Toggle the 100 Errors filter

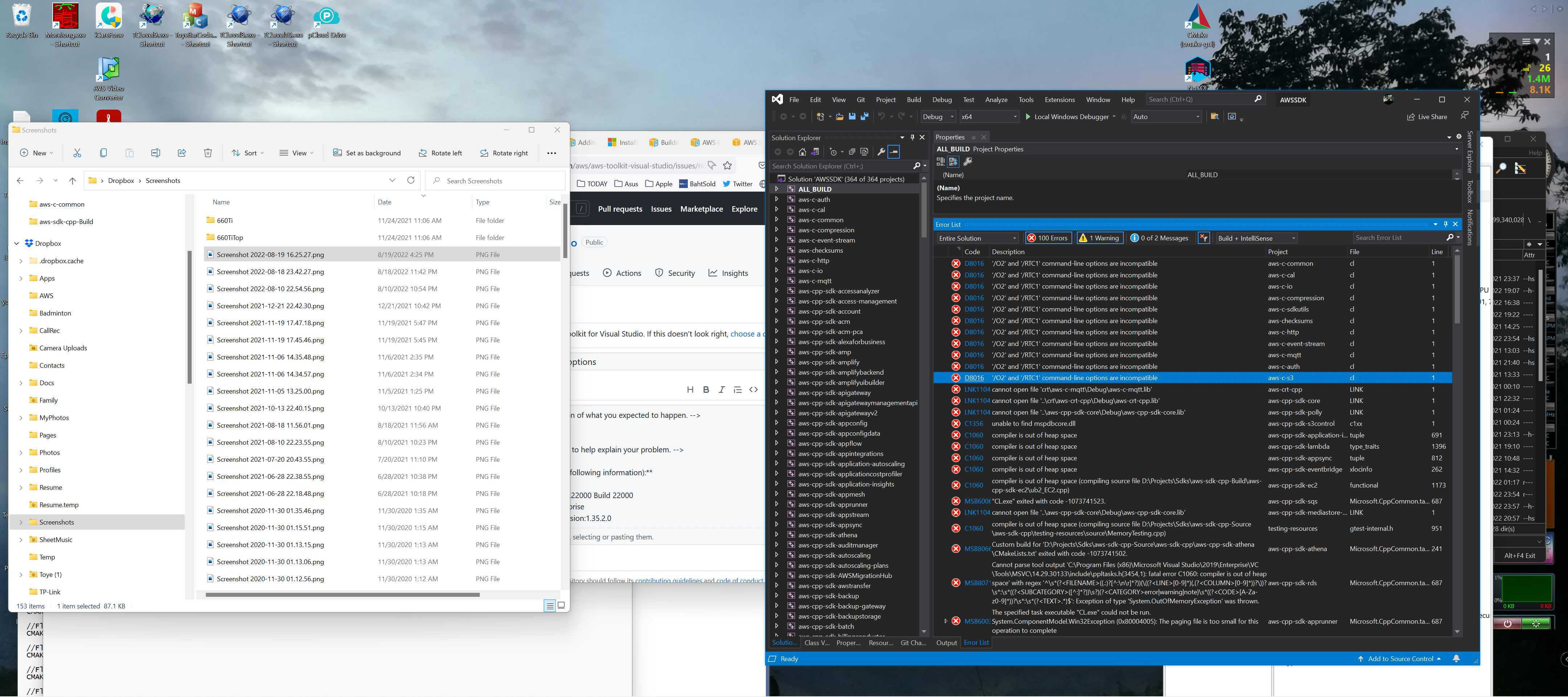click(1048, 237)
